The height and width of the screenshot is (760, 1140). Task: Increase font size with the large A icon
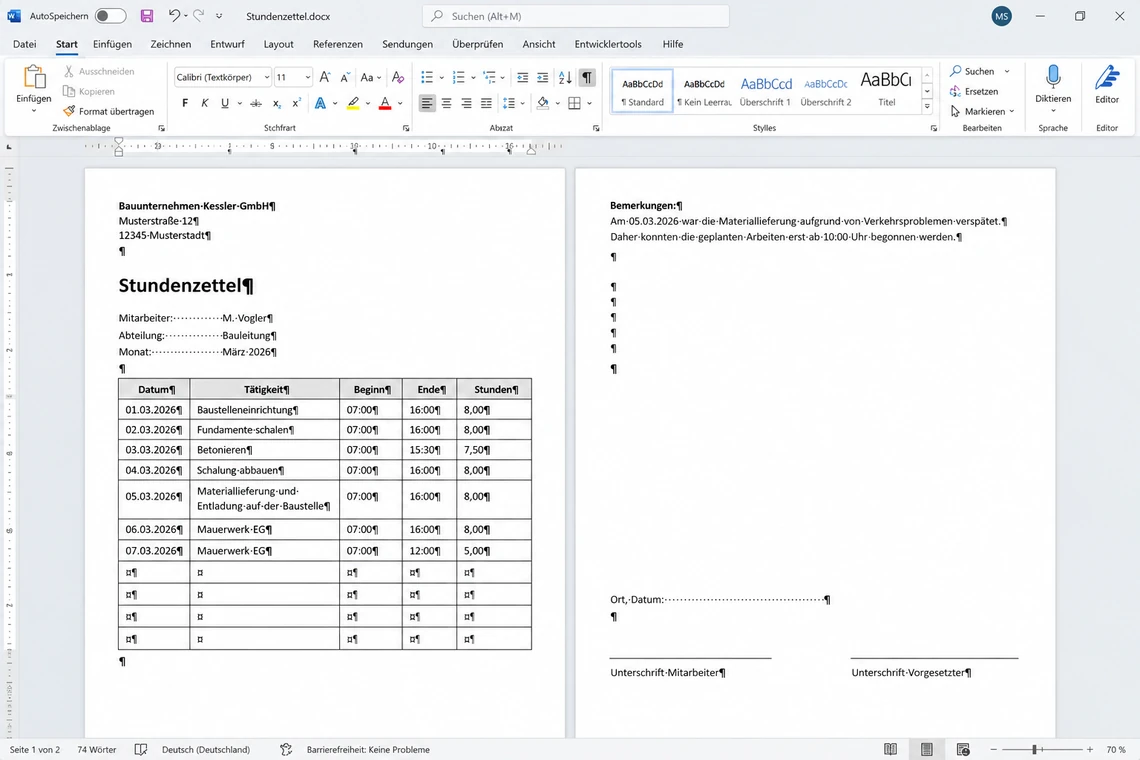325,77
